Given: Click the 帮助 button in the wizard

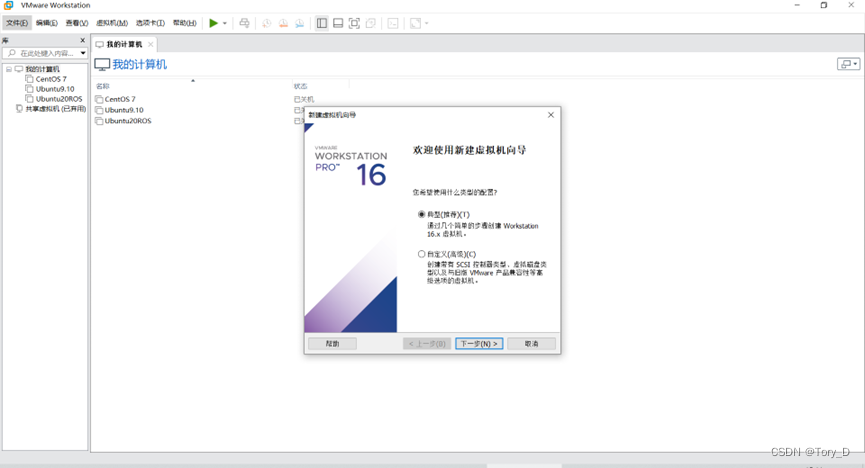Looking at the screenshot, I should 332,343.
